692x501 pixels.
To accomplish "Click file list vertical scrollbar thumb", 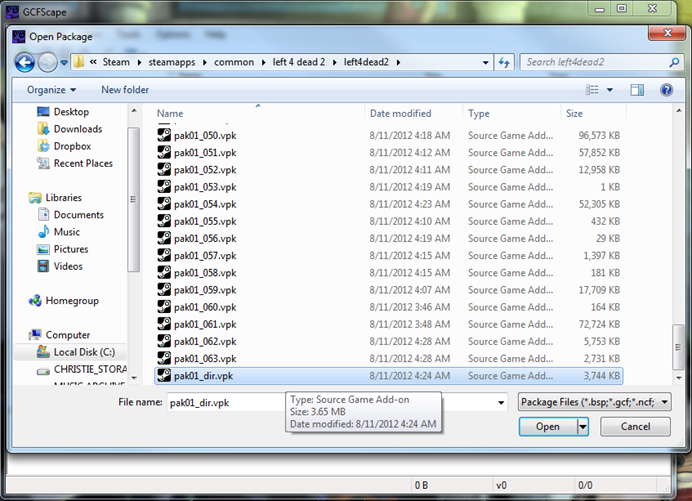I will tap(678, 347).
